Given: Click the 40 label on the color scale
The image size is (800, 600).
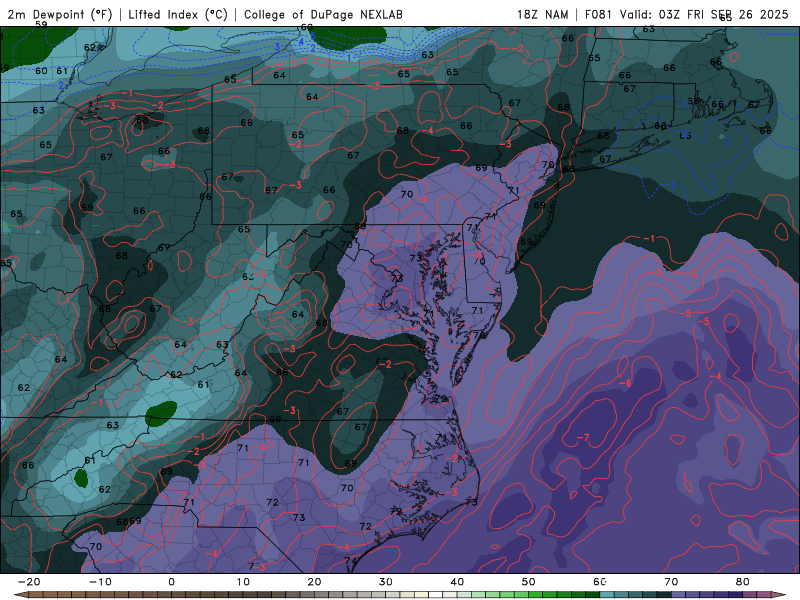Looking at the screenshot, I should [457, 582].
